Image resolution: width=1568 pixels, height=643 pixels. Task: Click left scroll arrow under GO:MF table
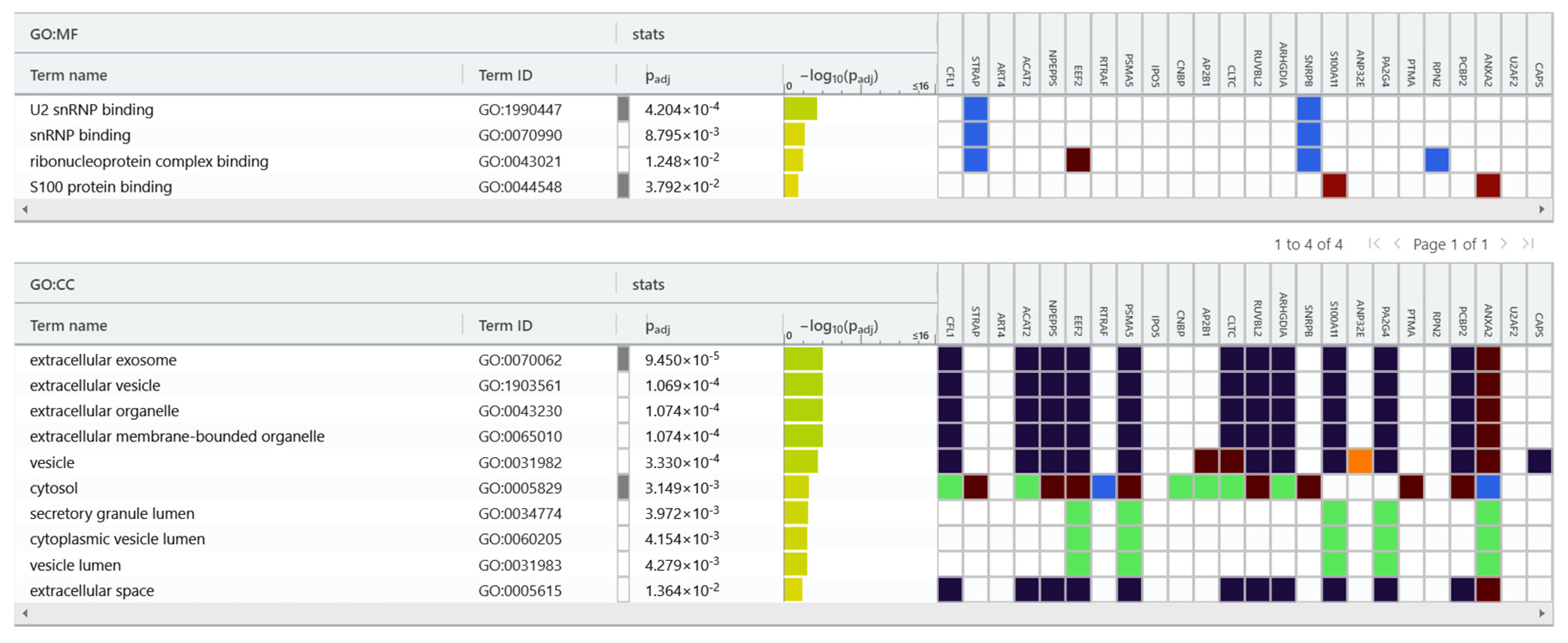coord(25,209)
